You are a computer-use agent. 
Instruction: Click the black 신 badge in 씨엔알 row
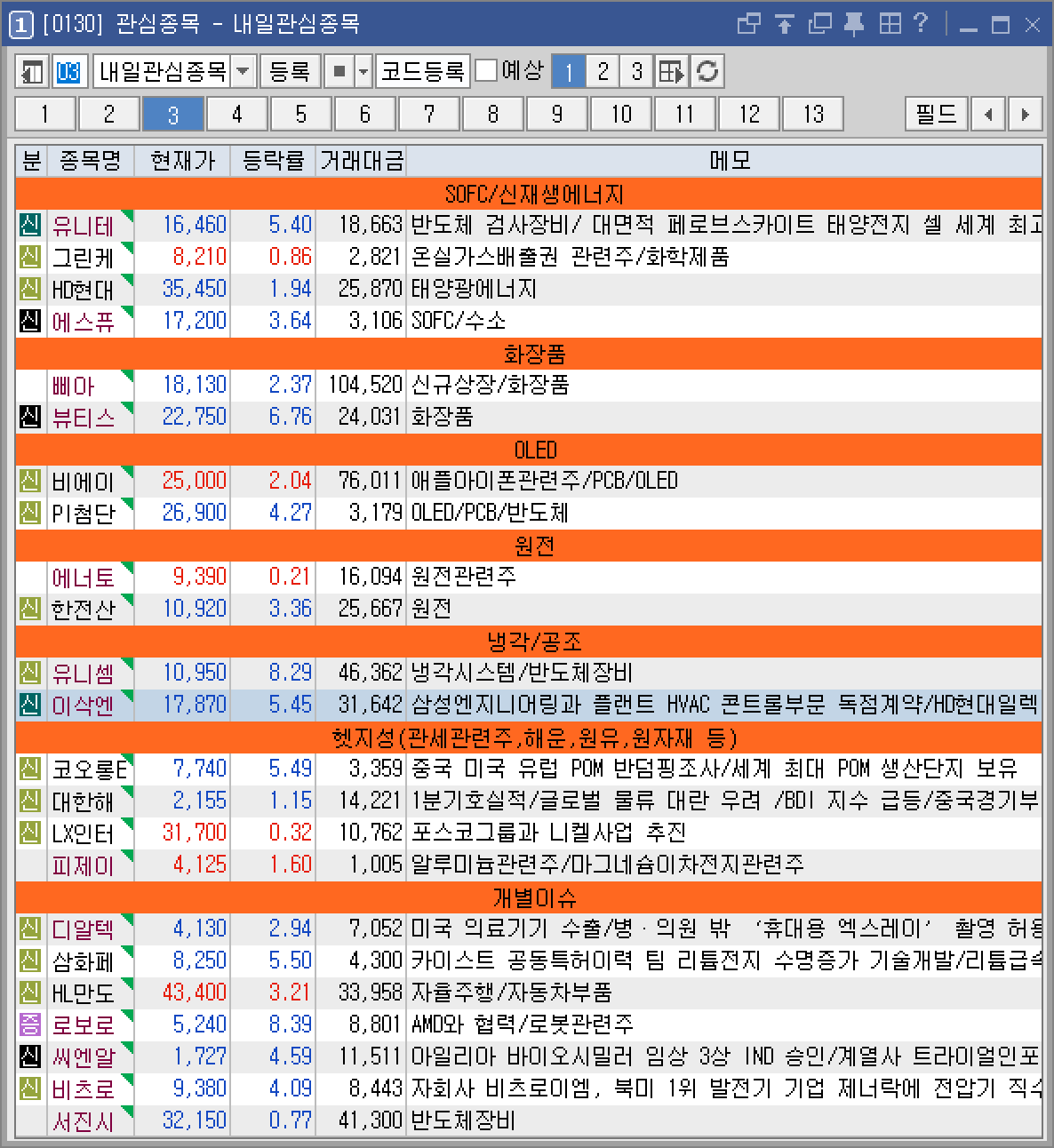(30, 1056)
